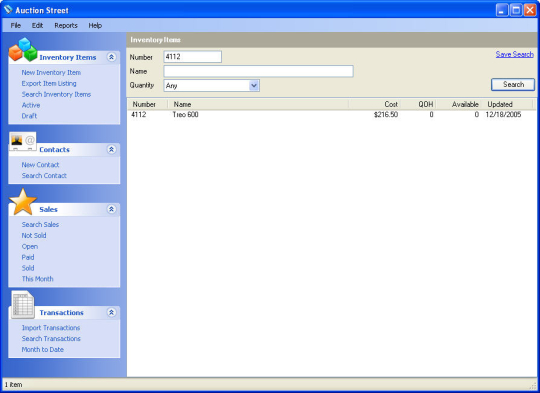Collapse the Transactions panel
Viewport: 540px width, 393px height.
pos(111,312)
